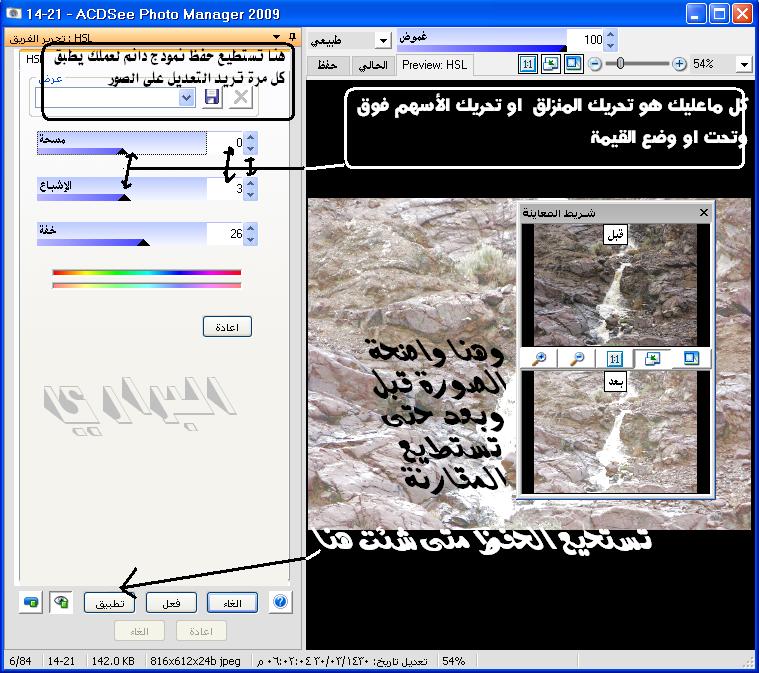Image resolution: width=759 pixels, height=673 pixels.
Task: Click the saturation value field showing 3
Action: [x=226, y=188]
